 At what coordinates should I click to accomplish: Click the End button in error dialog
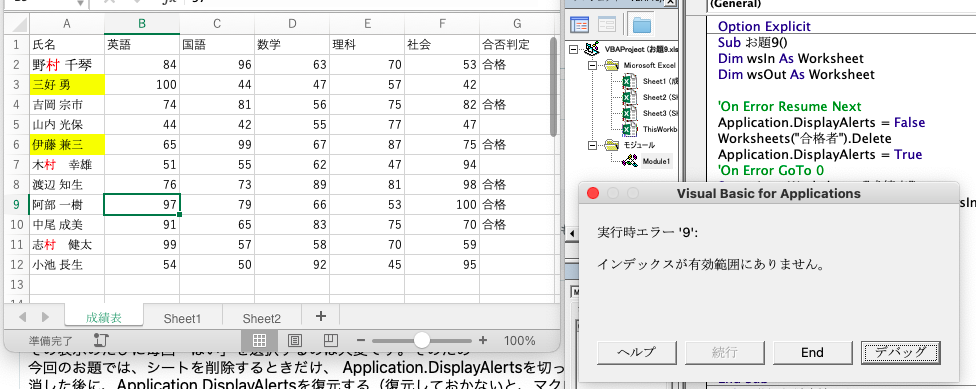pyautogui.click(x=812, y=352)
